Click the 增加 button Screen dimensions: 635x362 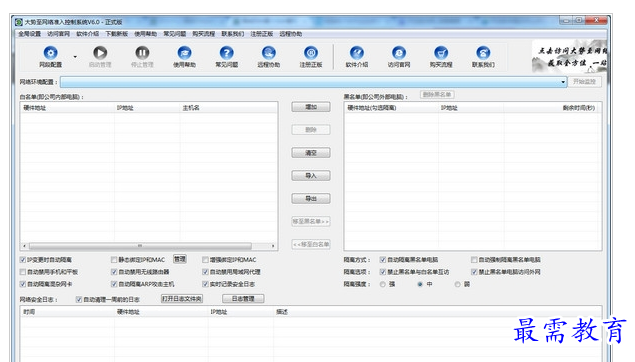click(x=311, y=107)
